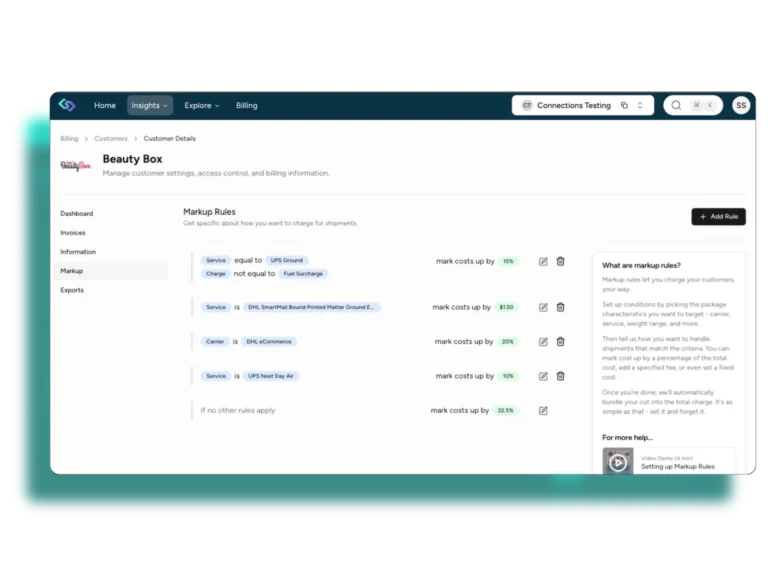Image resolution: width=768 pixels, height=576 pixels.
Task: Edit the DHL eCommerce 20% rule
Action: click(x=543, y=342)
